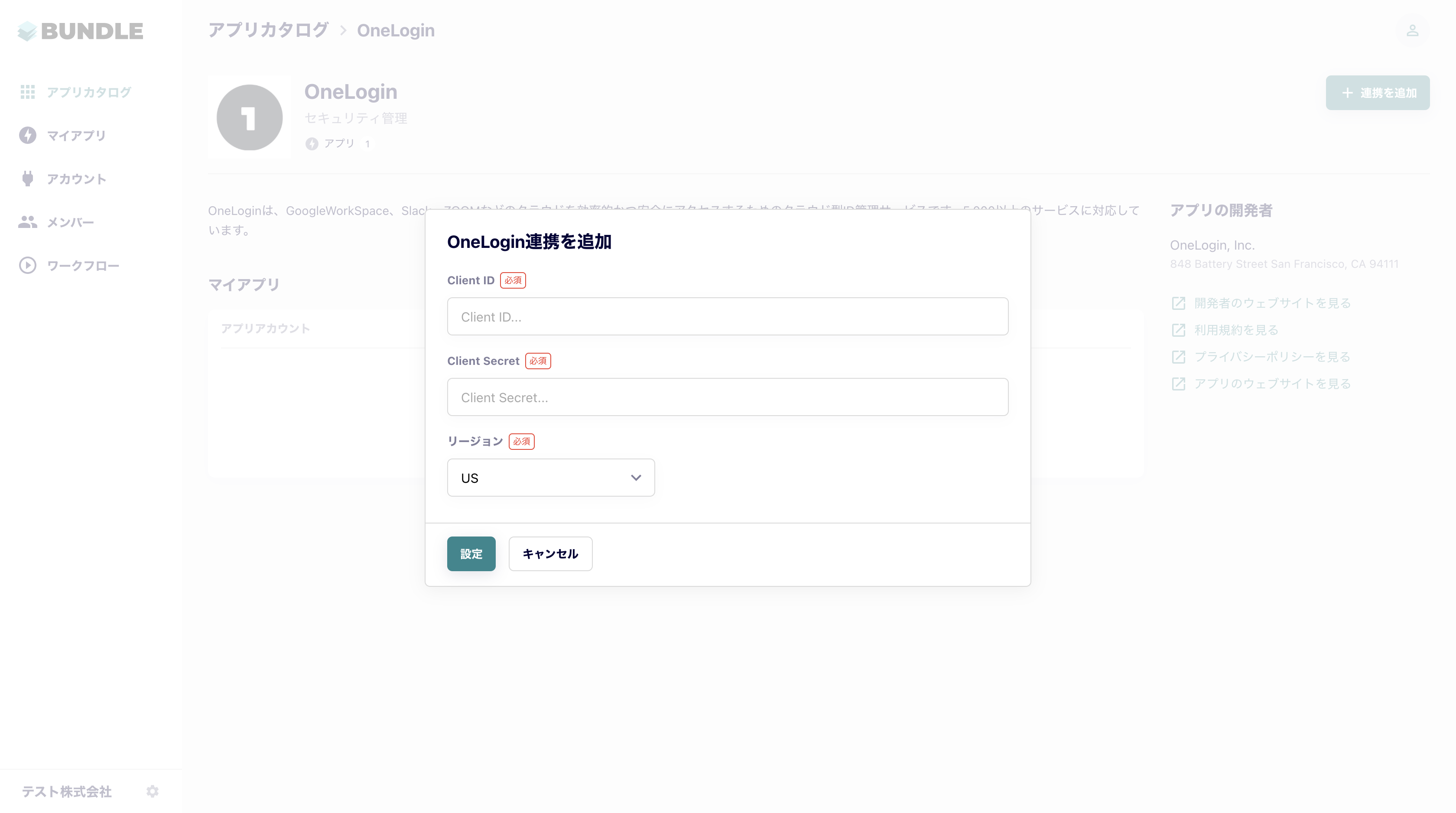Click external-link icon beside アプリのウェブサイトを見る

1179,384
